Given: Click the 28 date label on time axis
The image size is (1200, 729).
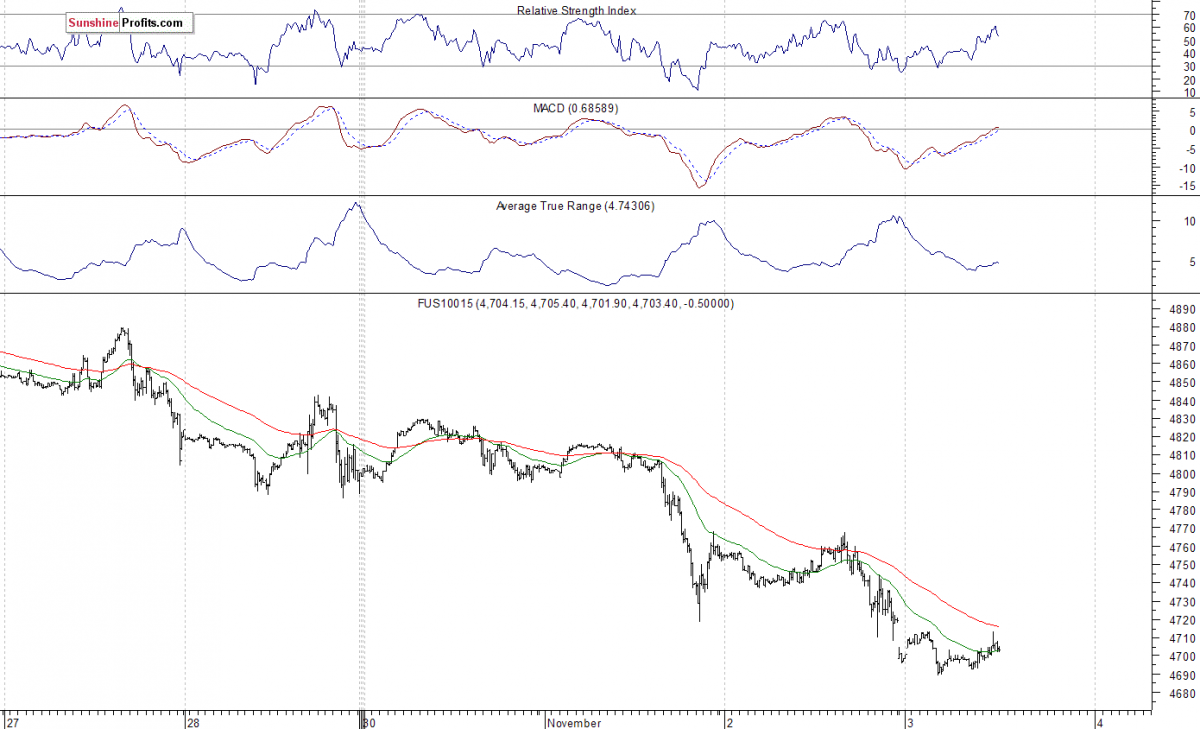Looking at the screenshot, I should pos(193,721).
